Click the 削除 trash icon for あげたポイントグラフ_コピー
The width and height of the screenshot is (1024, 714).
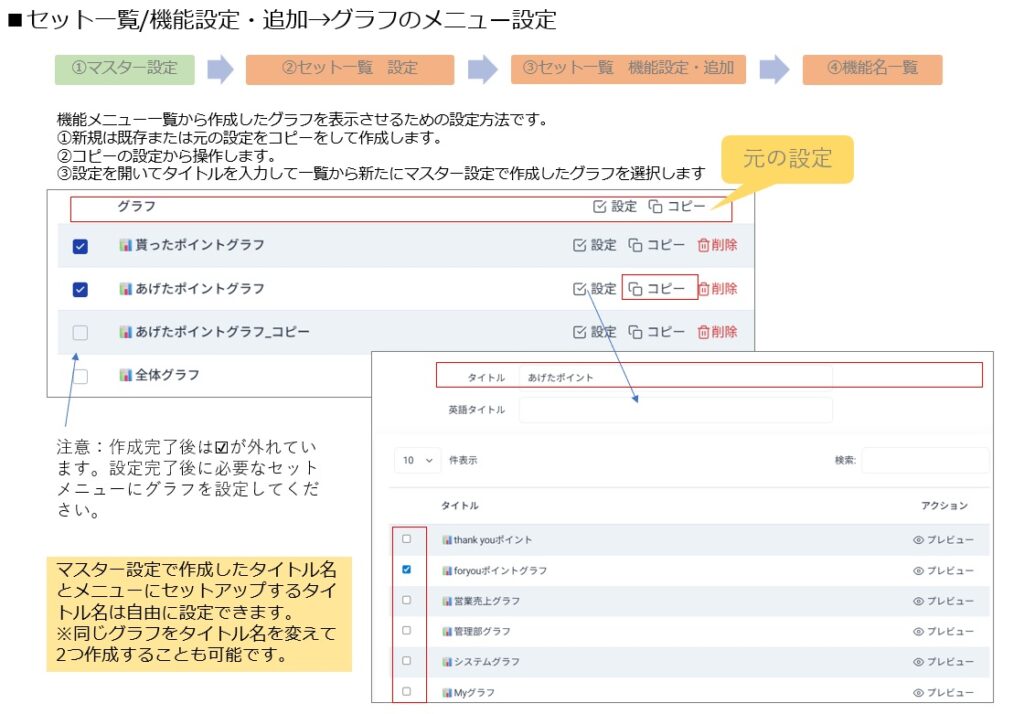point(703,332)
